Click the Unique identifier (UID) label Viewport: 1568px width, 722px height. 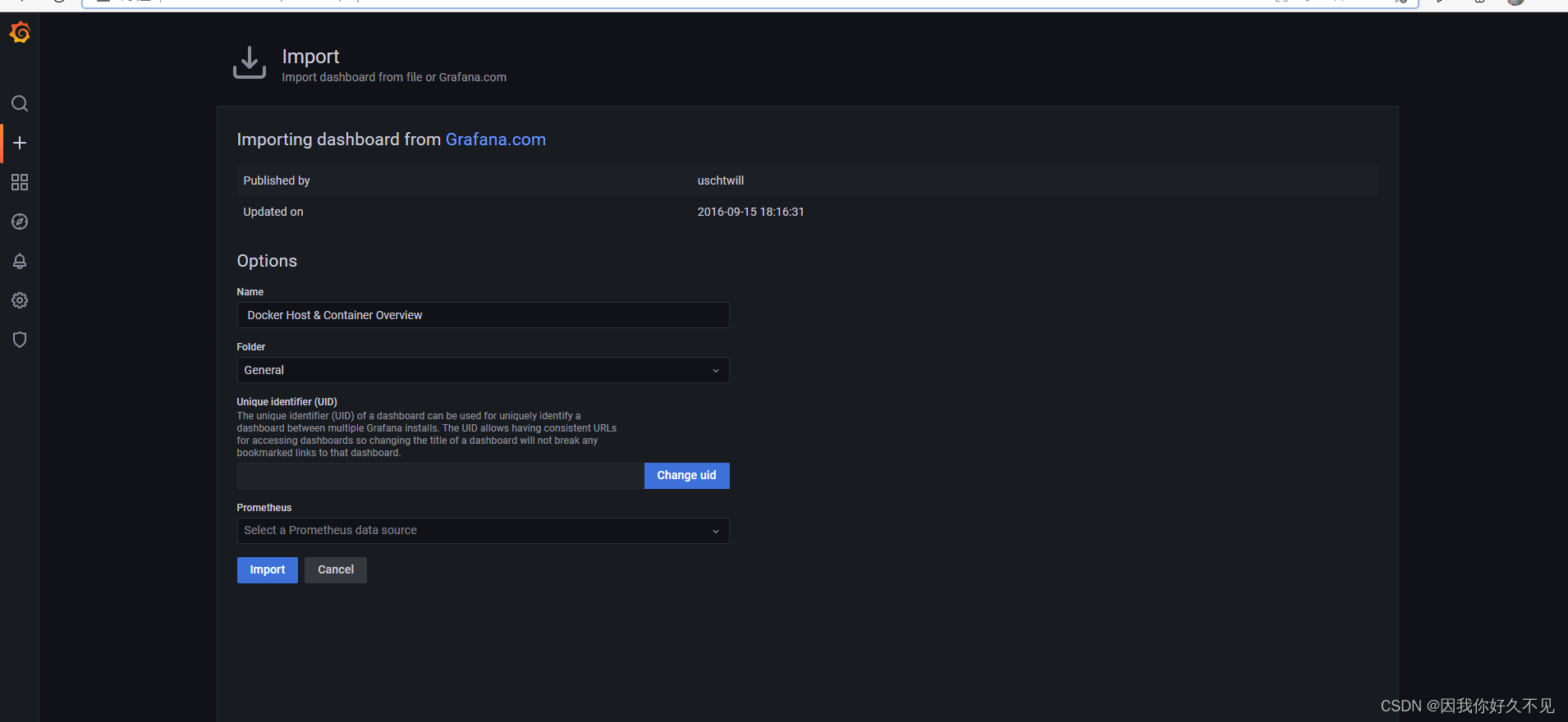click(x=287, y=402)
